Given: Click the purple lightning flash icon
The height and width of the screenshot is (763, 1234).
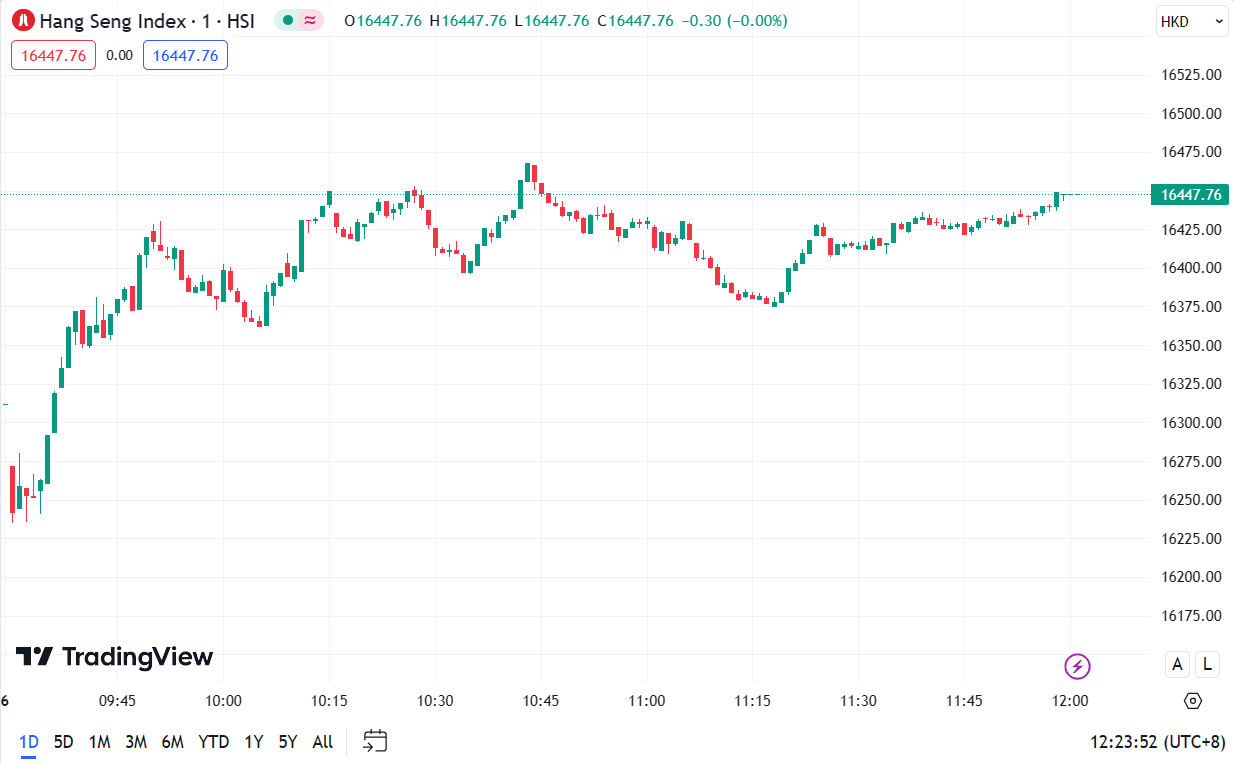Looking at the screenshot, I should [1077, 666].
